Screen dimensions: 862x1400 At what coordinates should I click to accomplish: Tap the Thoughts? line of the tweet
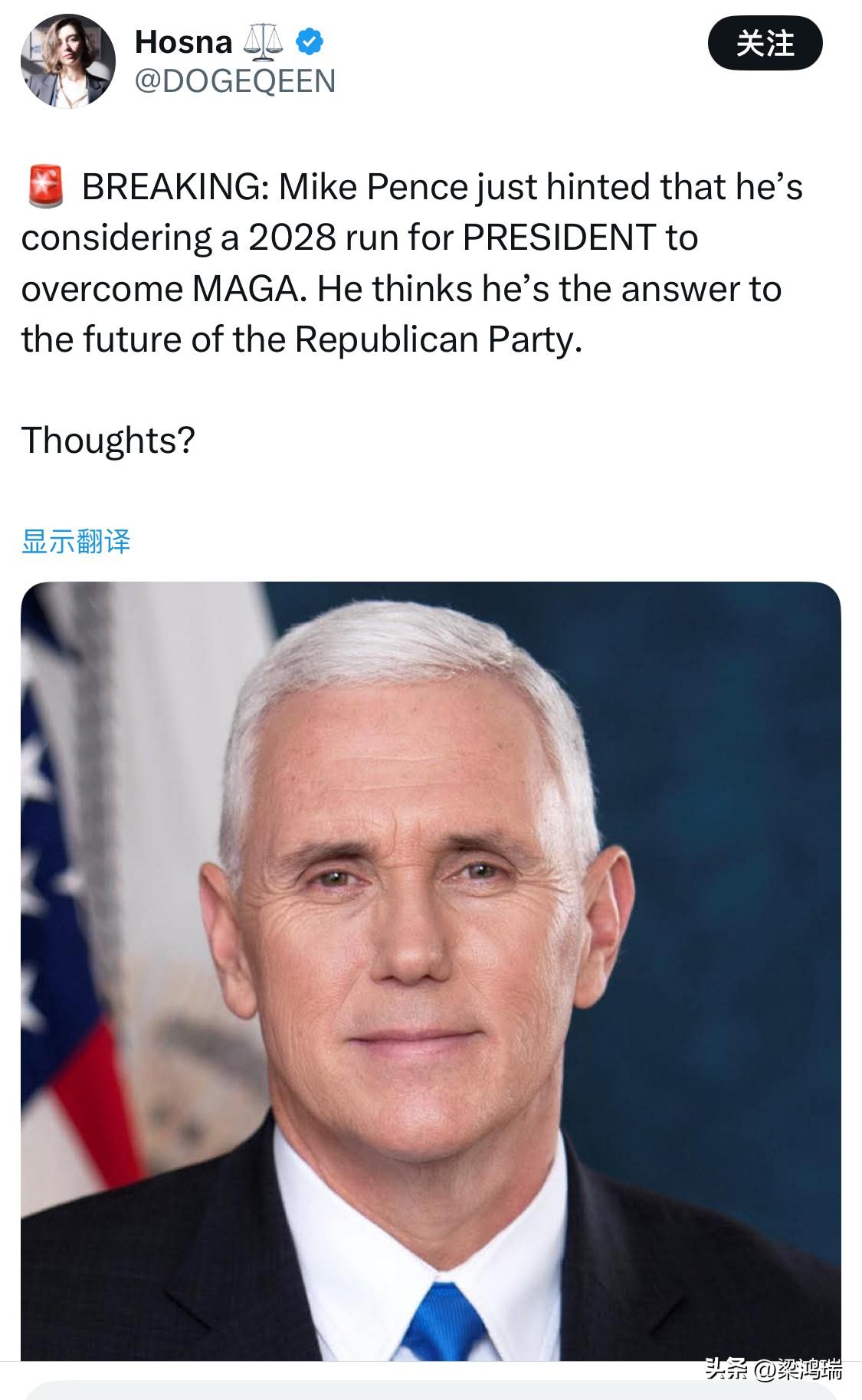[108, 441]
